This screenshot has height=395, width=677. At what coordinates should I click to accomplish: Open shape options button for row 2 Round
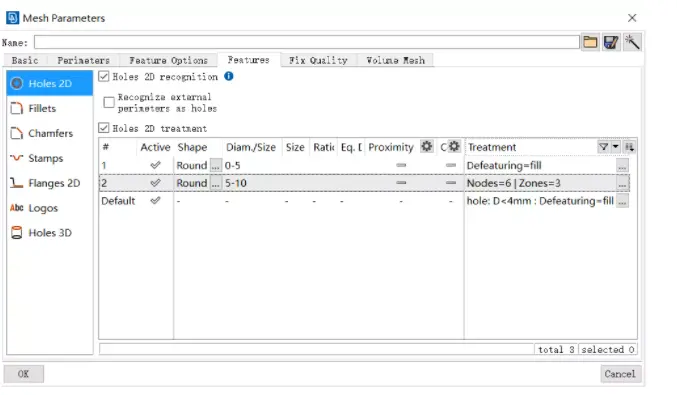215,183
